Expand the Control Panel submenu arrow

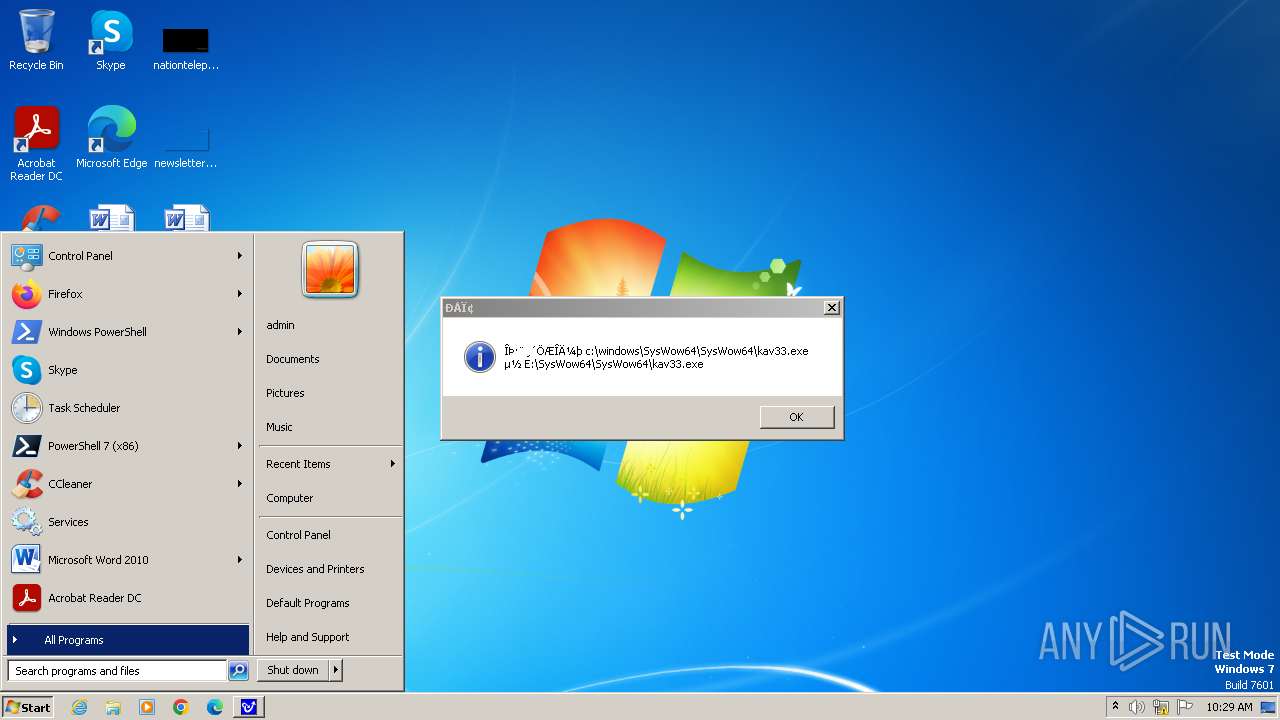pyautogui.click(x=240, y=256)
